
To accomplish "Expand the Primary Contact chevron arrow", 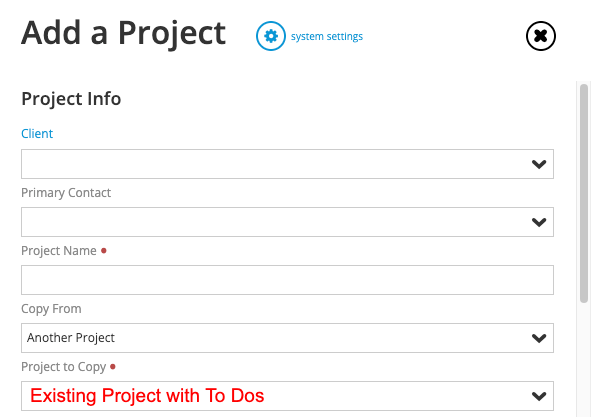I will [539, 222].
